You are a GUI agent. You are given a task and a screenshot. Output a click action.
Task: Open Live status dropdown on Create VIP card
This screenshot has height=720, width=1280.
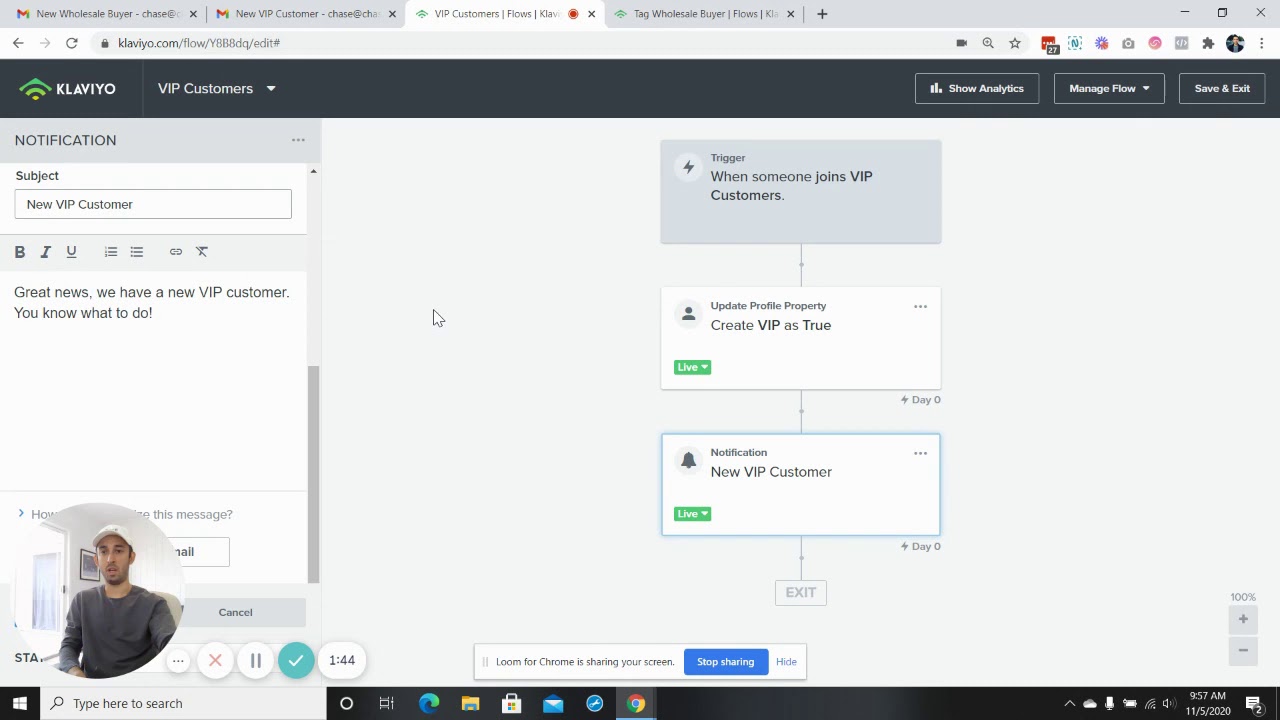pos(692,367)
